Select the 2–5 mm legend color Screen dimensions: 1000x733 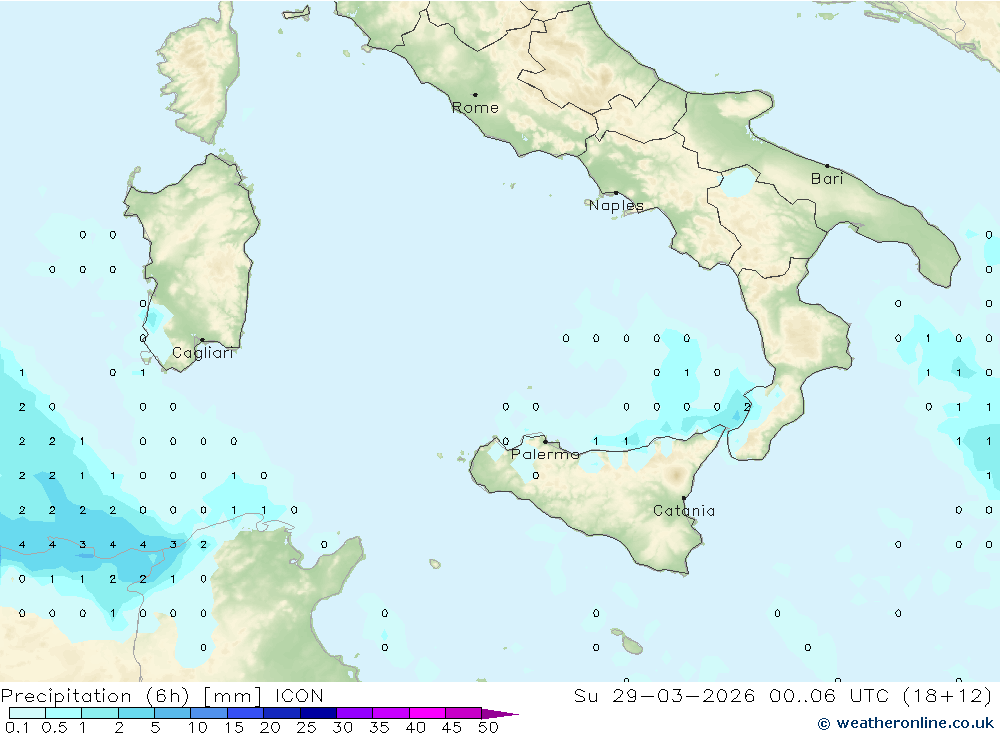[136, 713]
